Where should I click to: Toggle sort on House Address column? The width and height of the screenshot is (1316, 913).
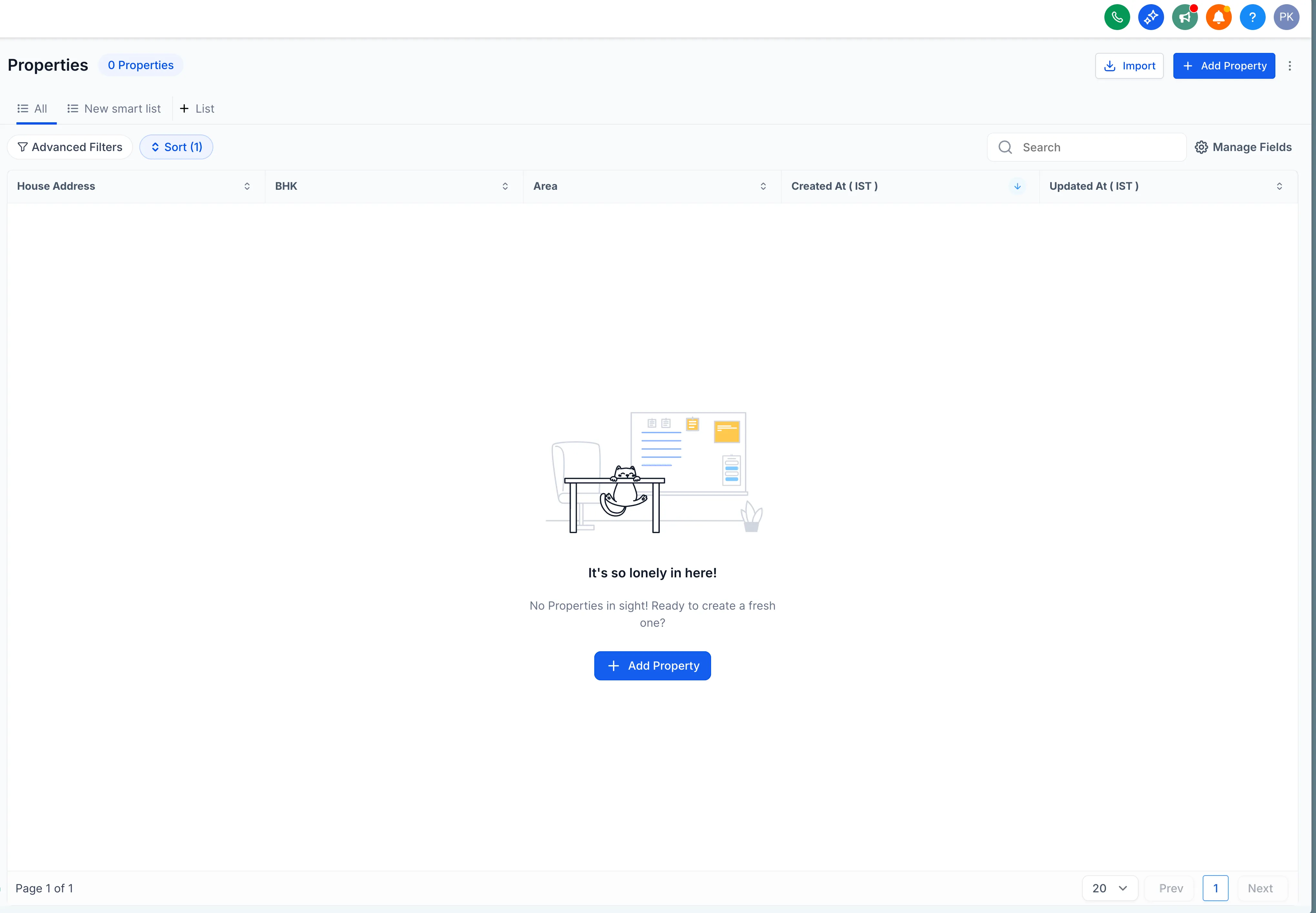click(247, 187)
